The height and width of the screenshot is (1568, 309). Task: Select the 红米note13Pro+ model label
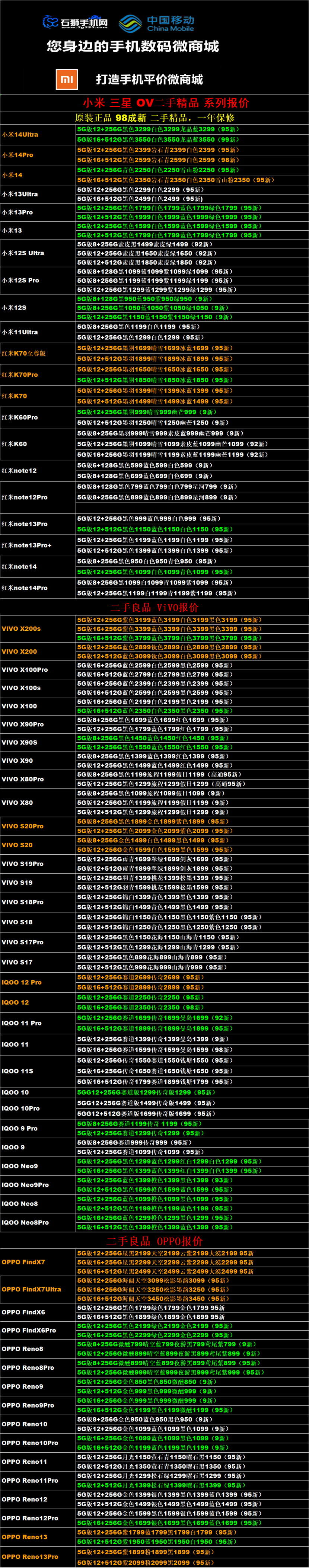(26, 545)
